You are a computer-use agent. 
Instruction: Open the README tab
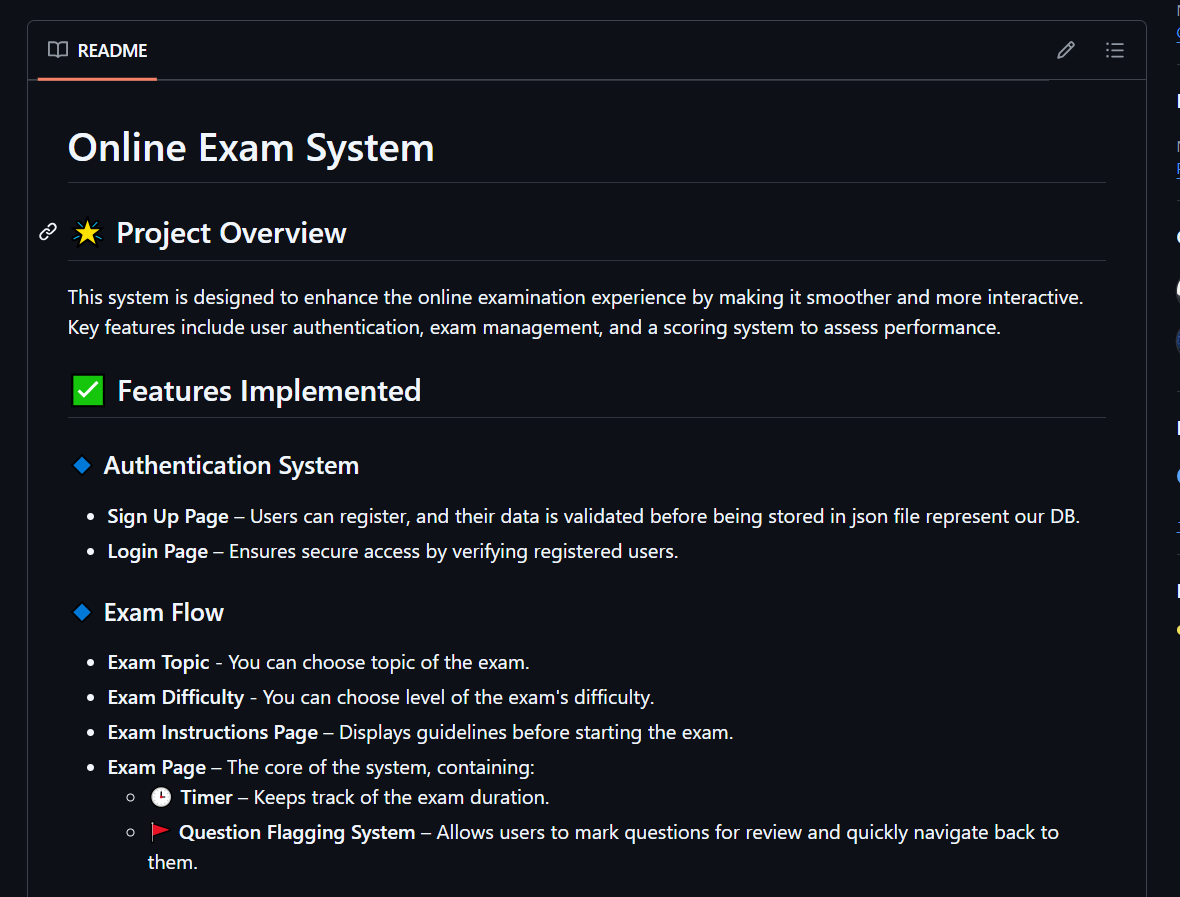pos(97,50)
